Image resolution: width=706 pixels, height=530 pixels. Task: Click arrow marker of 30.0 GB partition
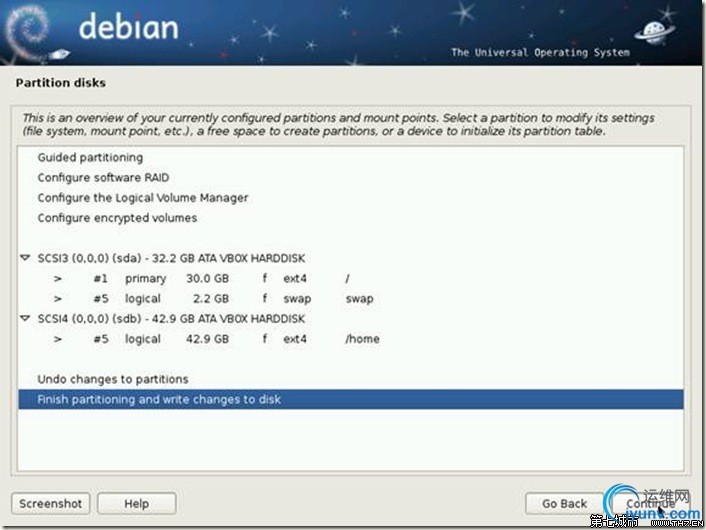click(58, 279)
